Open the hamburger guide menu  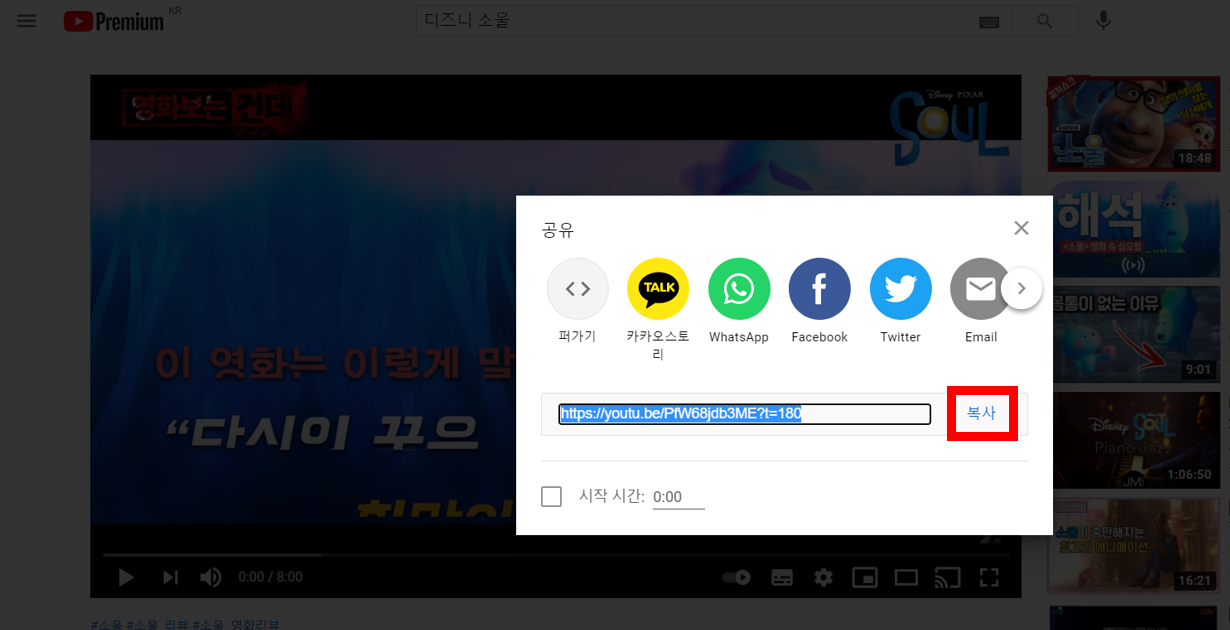[x=26, y=21]
